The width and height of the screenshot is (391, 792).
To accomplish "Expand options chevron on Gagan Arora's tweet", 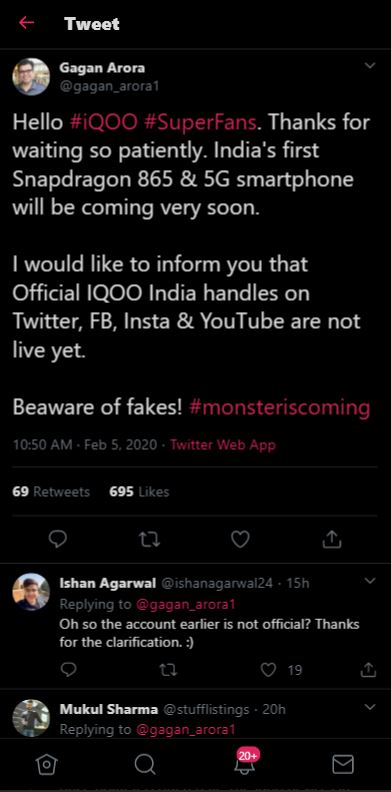I will pos(370,66).
